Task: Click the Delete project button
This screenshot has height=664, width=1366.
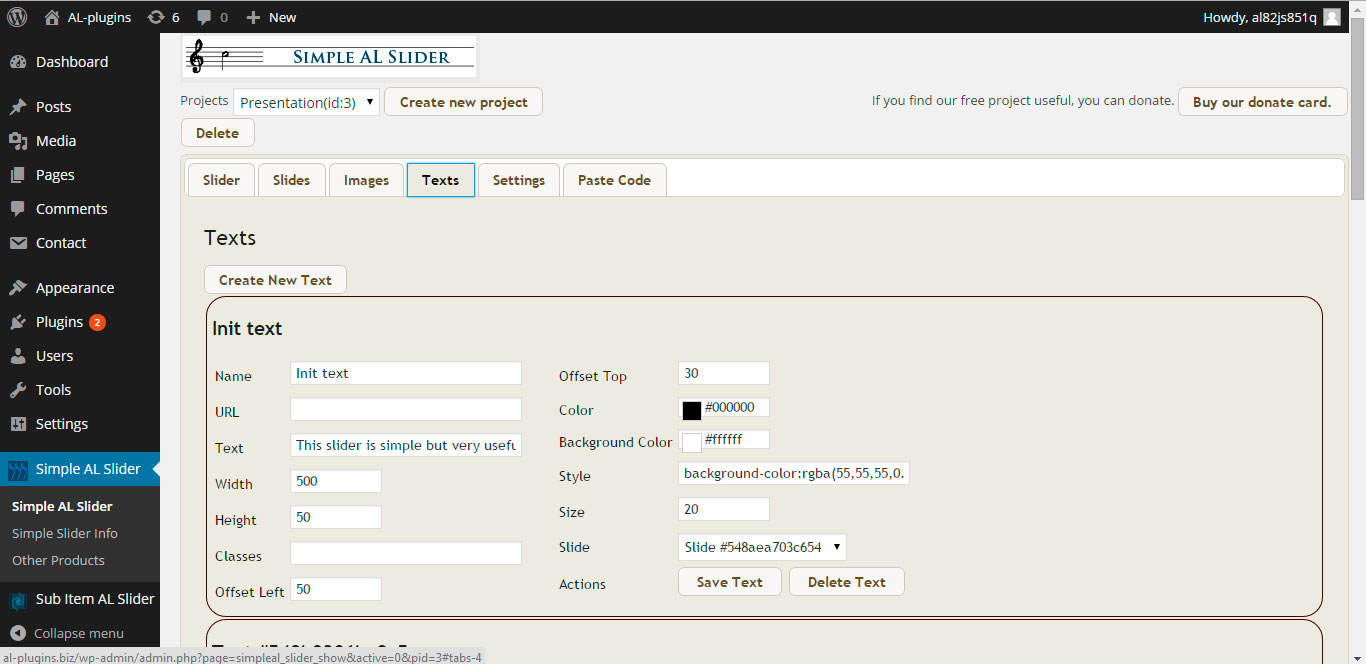Action: (217, 133)
